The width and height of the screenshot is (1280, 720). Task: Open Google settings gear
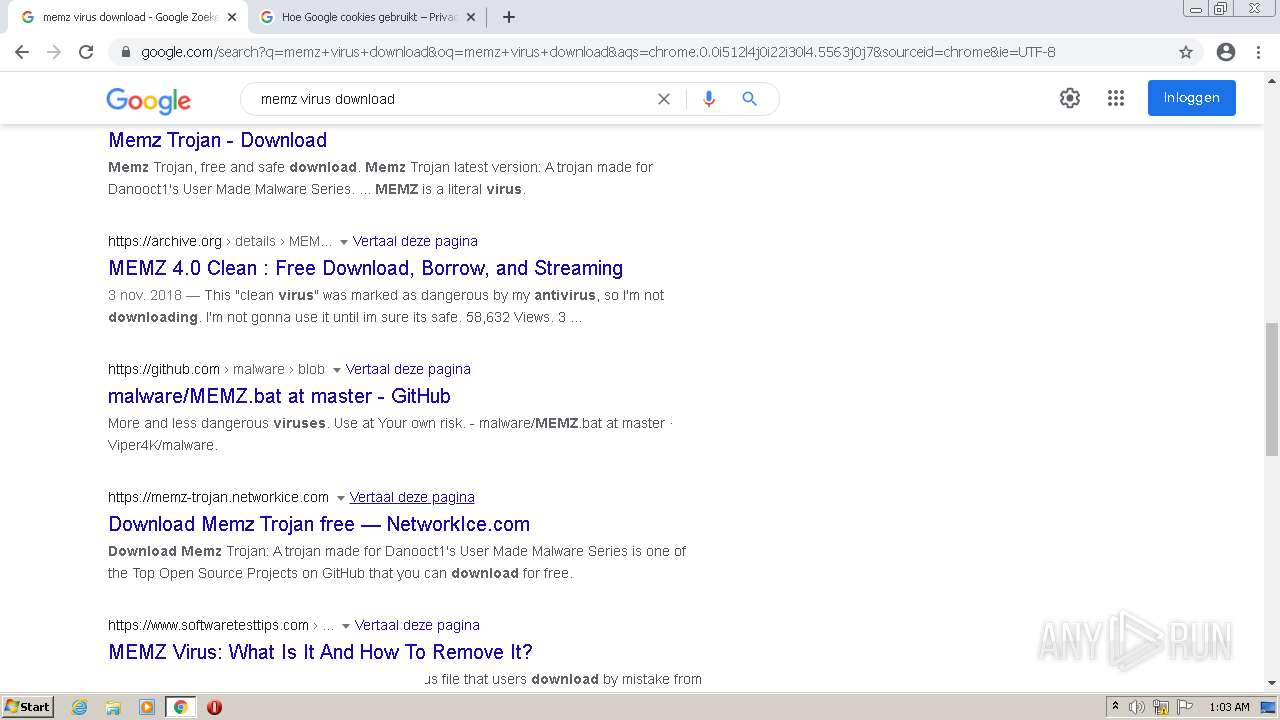pyautogui.click(x=1070, y=98)
